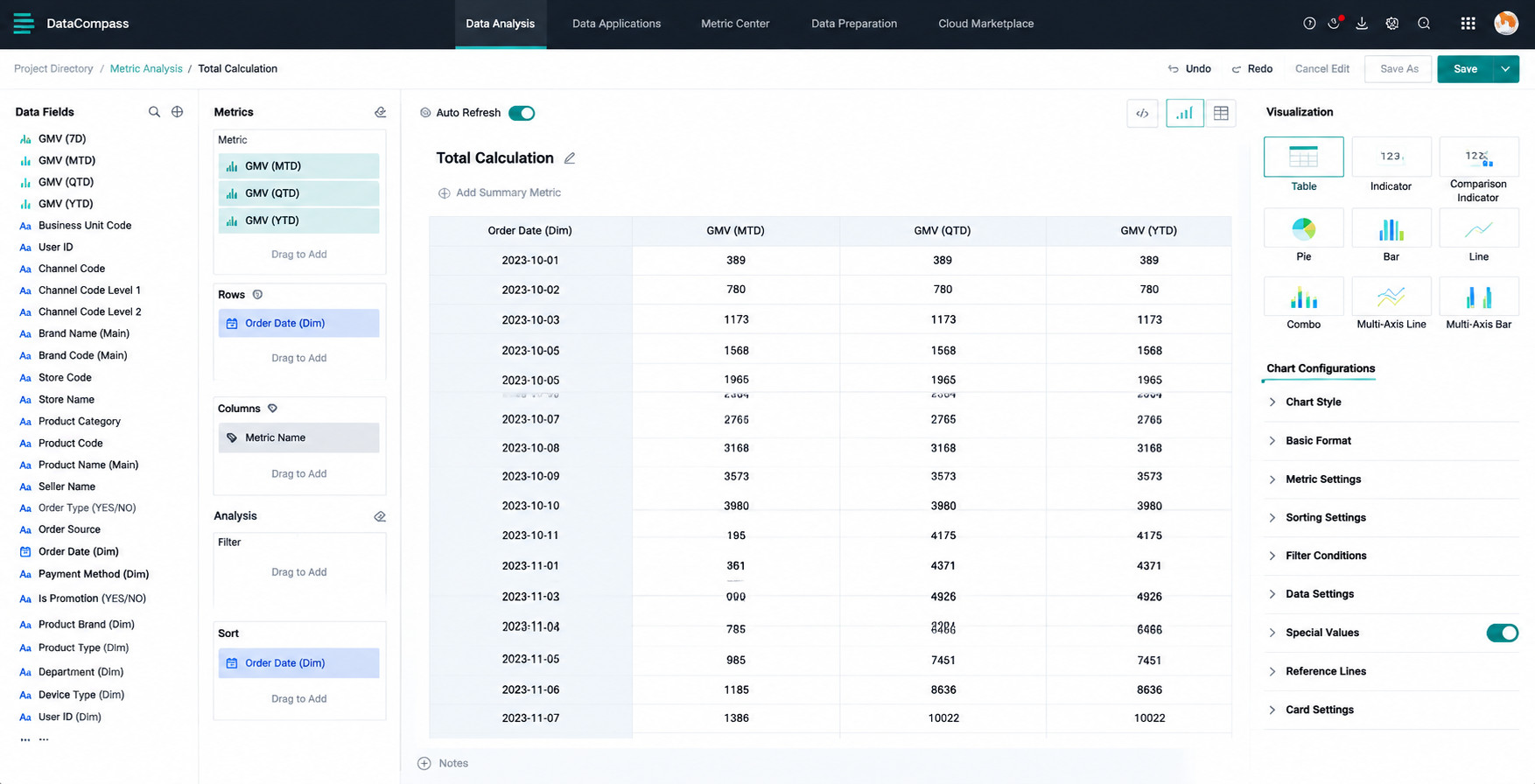Clear the Metrics panel with eraser icon
The width and height of the screenshot is (1535, 784).
tap(380, 112)
